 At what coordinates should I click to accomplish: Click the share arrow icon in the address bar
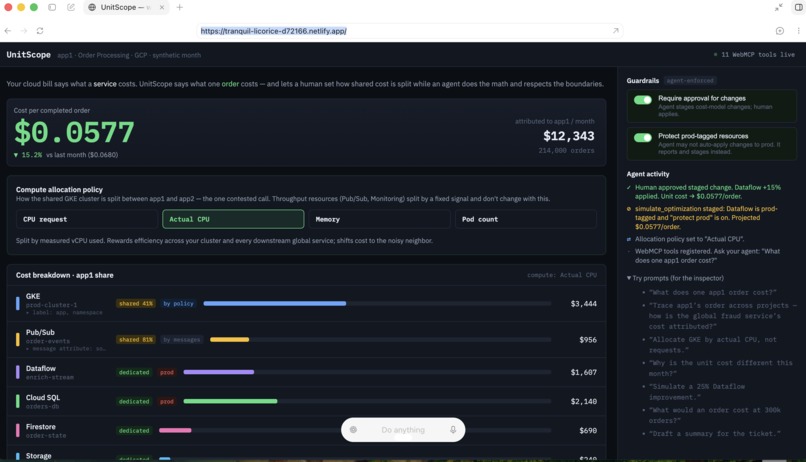click(x=615, y=31)
